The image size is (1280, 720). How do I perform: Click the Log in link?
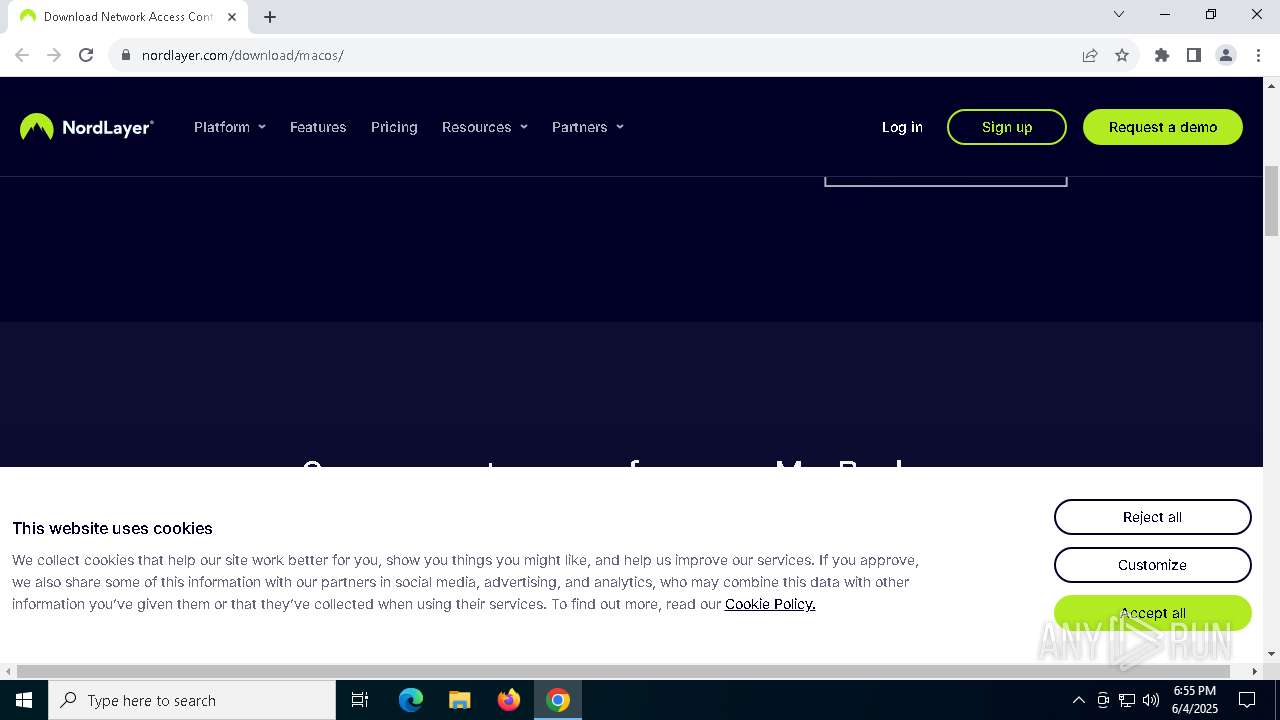click(x=902, y=127)
